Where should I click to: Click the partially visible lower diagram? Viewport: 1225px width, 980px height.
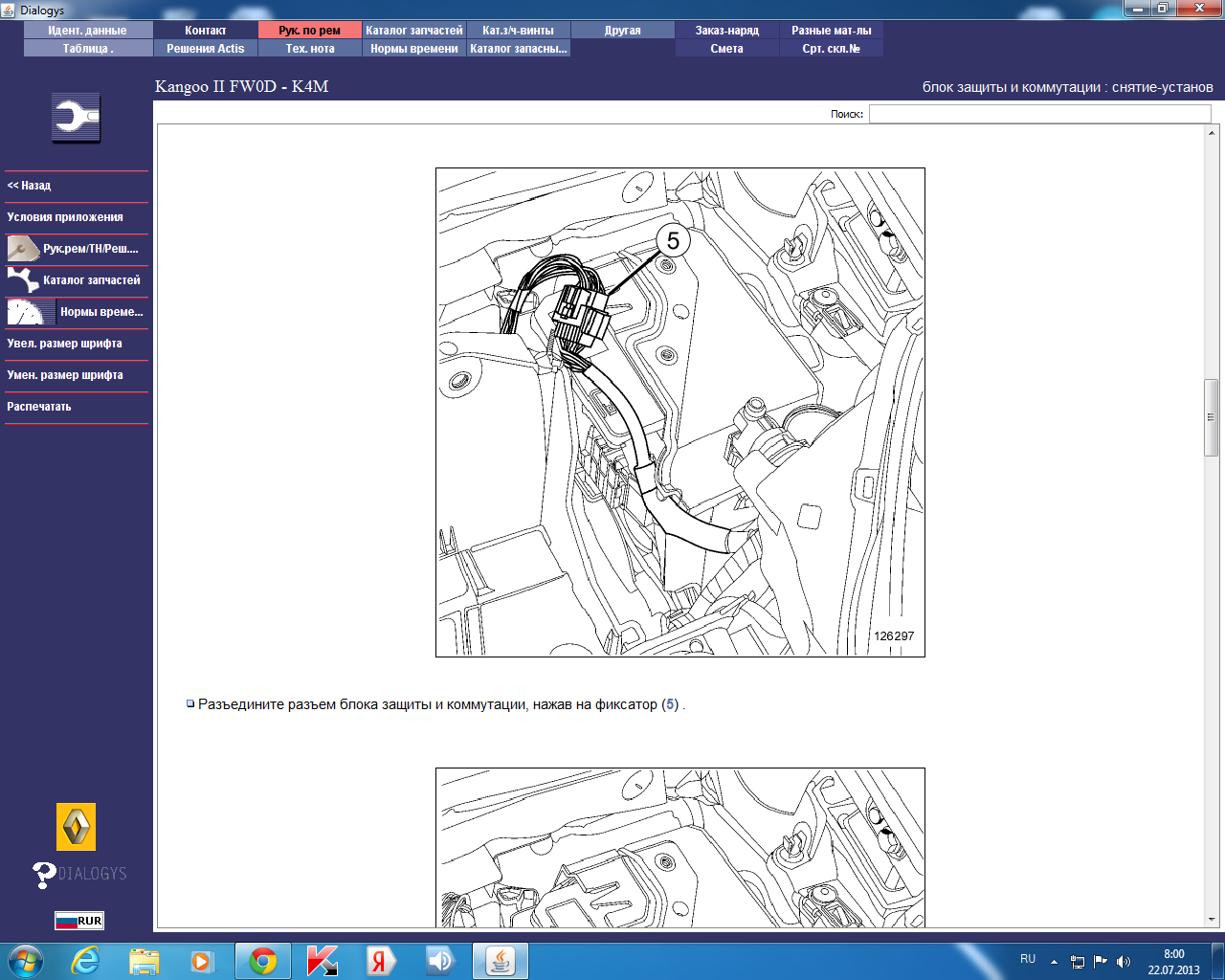[680, 848]
